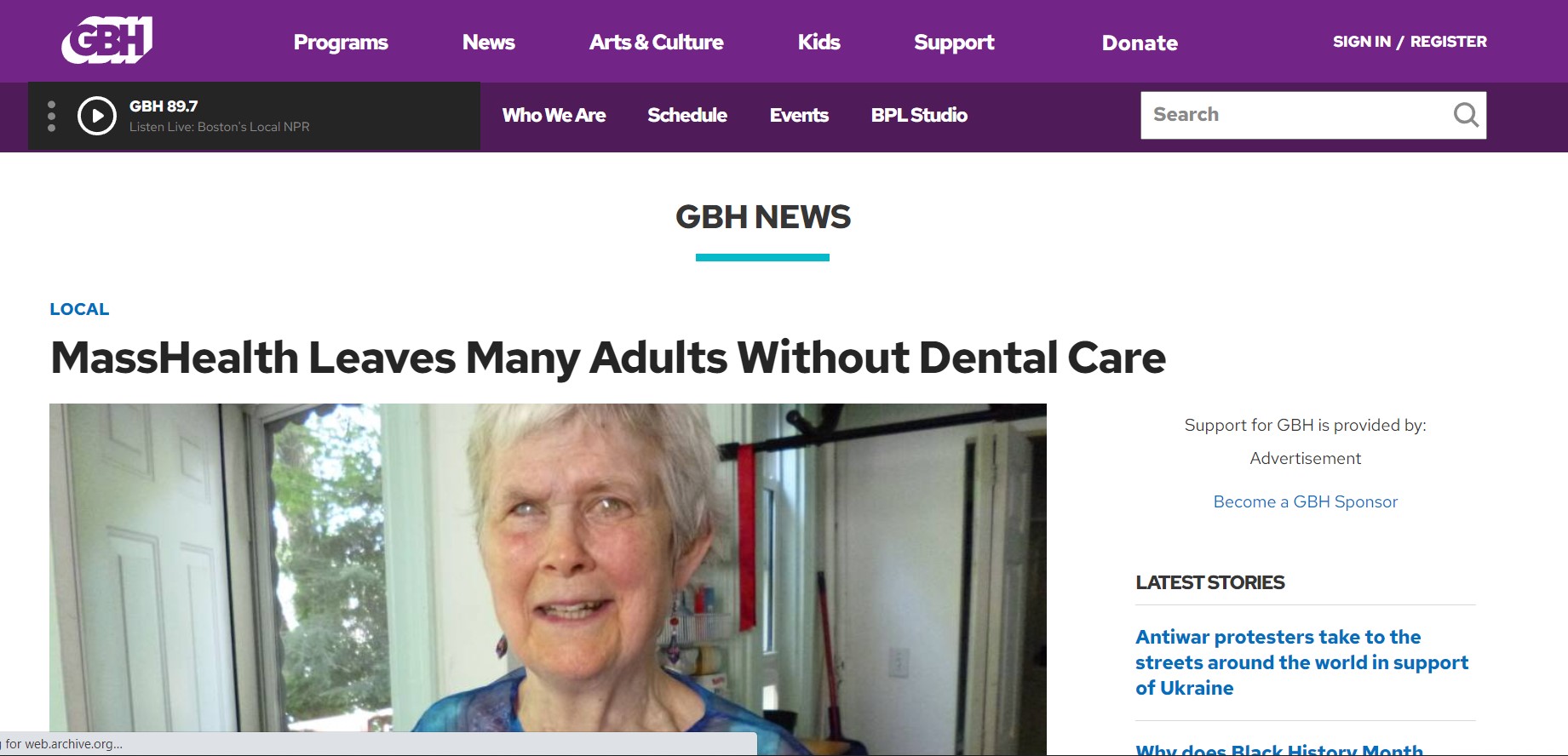Open the News menu

pyautogui.click(x=489, y=43)
